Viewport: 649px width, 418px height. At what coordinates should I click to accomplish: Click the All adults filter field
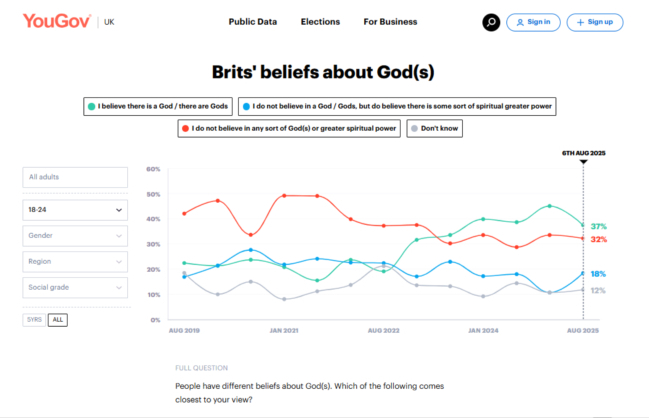[75, 177]
